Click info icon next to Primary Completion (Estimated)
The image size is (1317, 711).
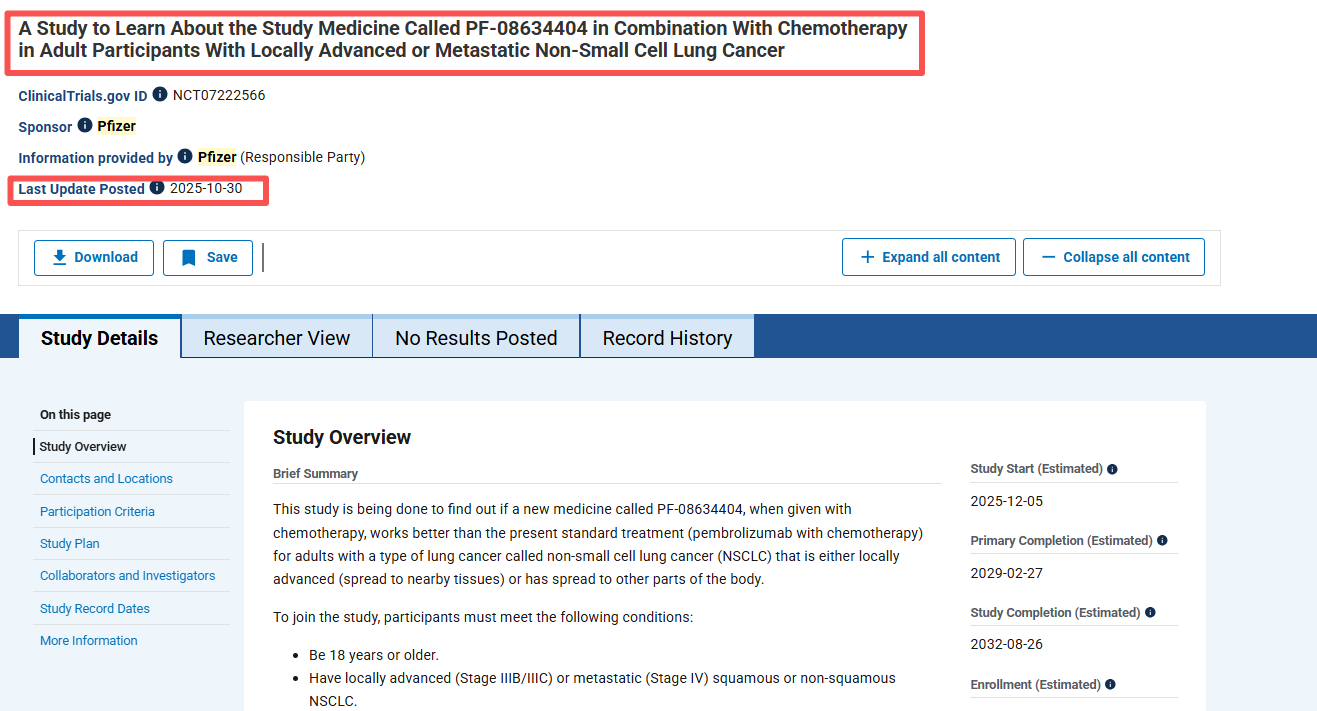click(1161, 541)
